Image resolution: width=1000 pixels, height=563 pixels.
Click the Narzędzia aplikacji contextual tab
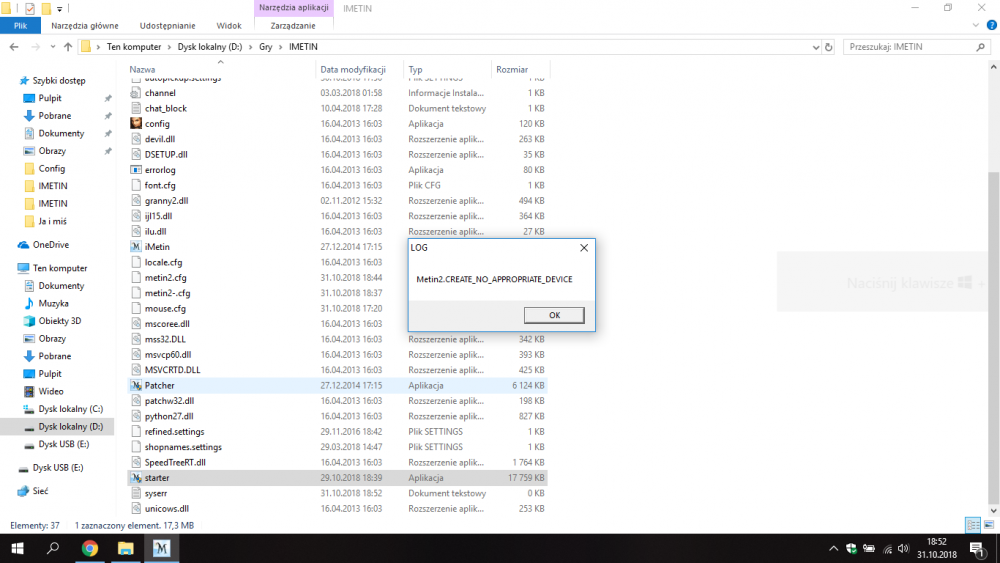[x=293, y=8]
